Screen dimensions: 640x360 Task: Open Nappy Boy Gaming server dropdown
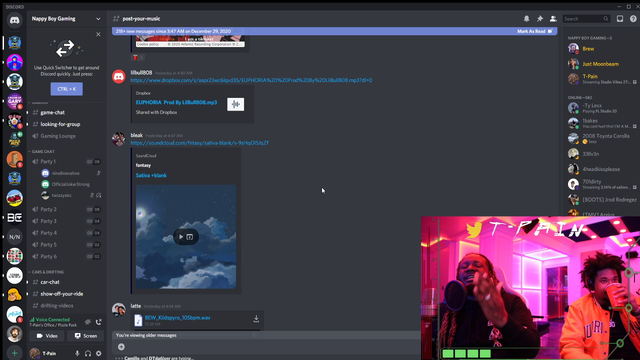coord(98,19)
